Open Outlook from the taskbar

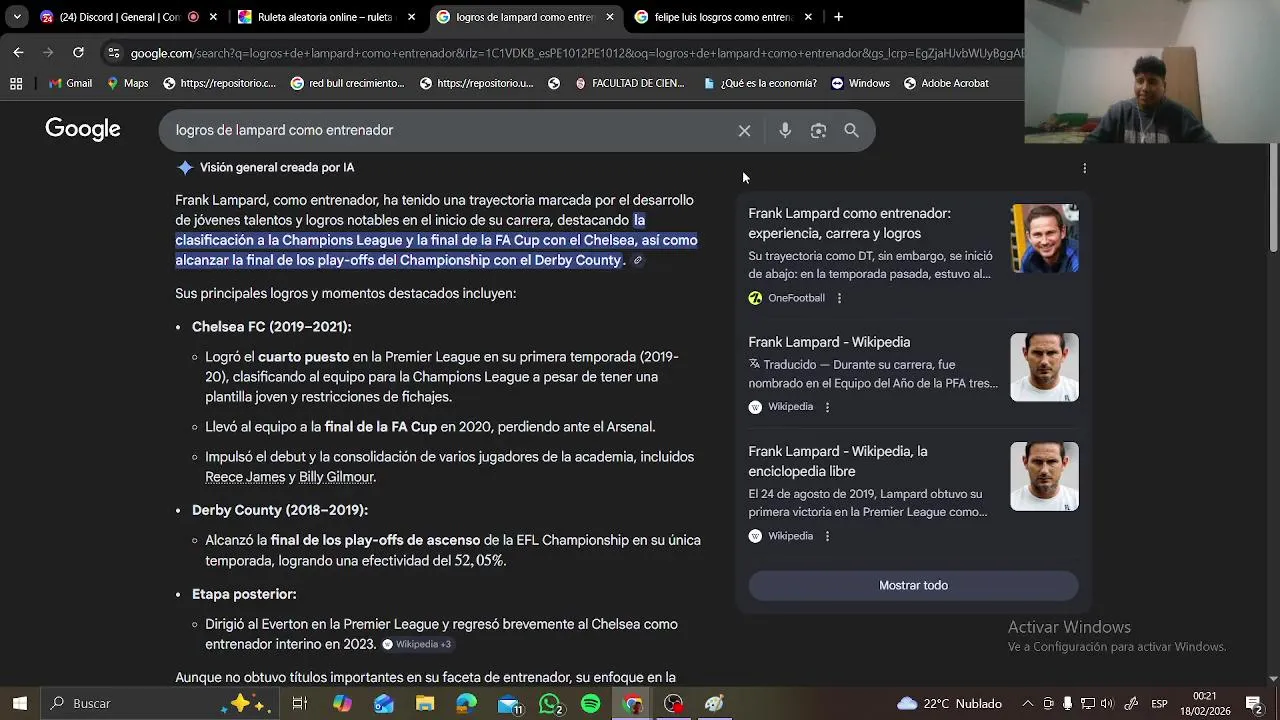(384, 704)
